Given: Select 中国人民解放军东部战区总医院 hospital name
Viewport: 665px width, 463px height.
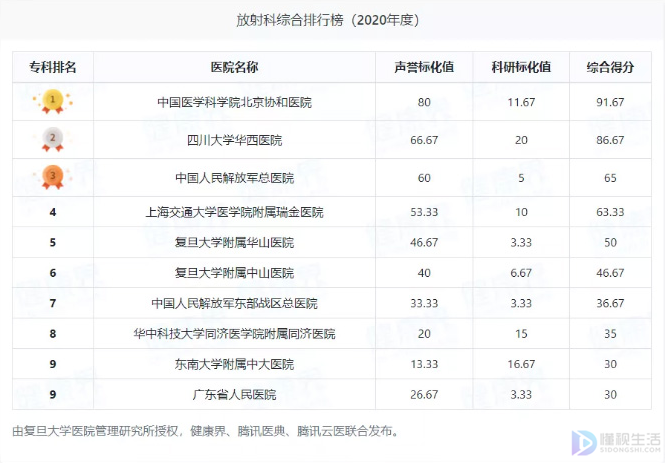Looking at the screenshot, I should [234, 303].
